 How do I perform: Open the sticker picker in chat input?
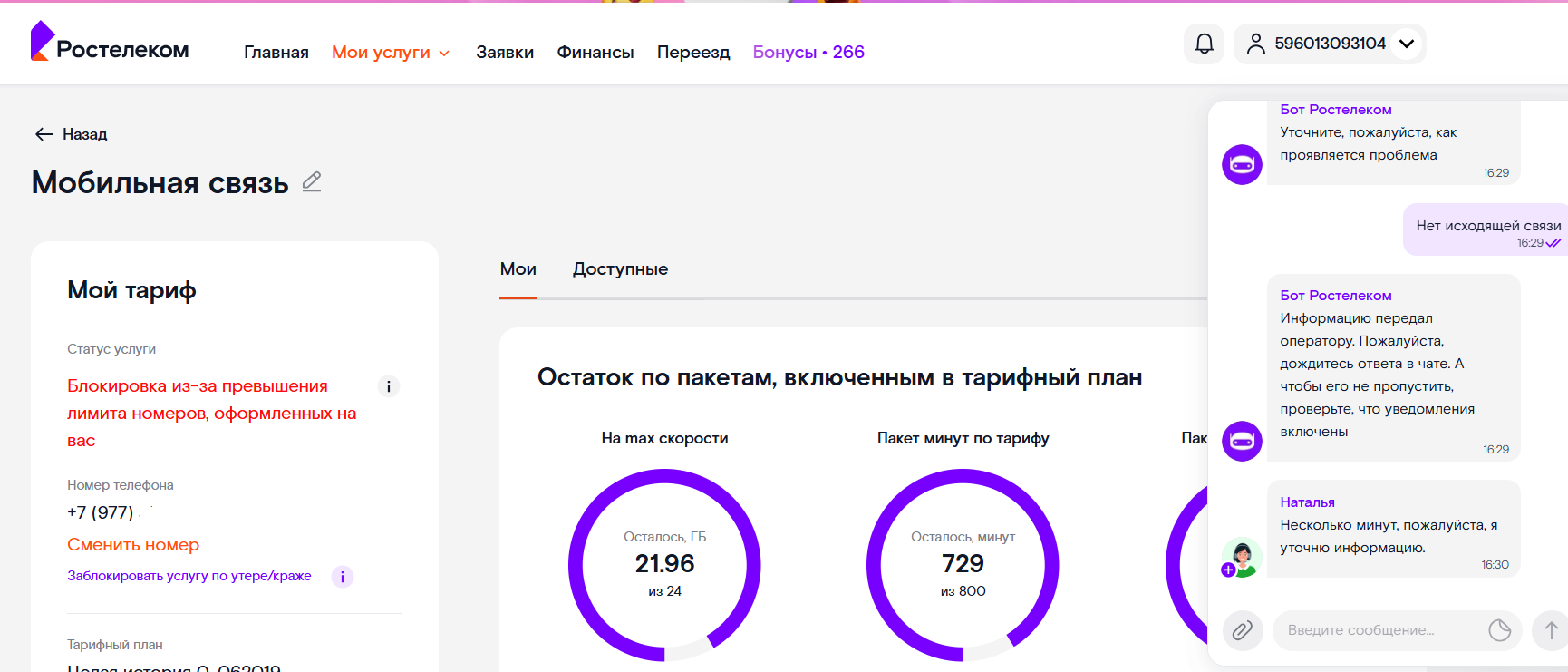1500,630
